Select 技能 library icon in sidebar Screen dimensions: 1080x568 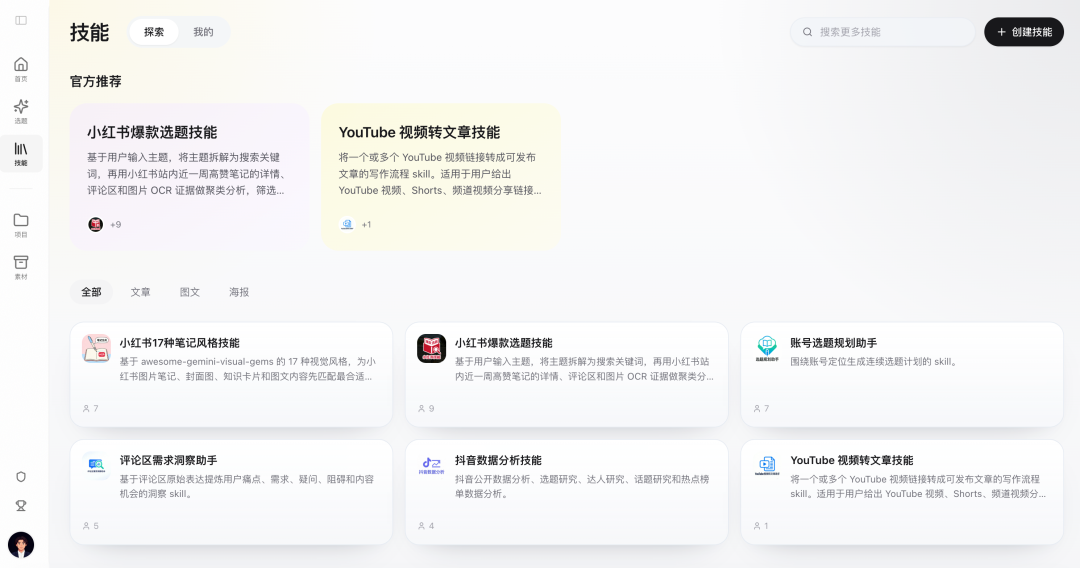click(21, 149)
